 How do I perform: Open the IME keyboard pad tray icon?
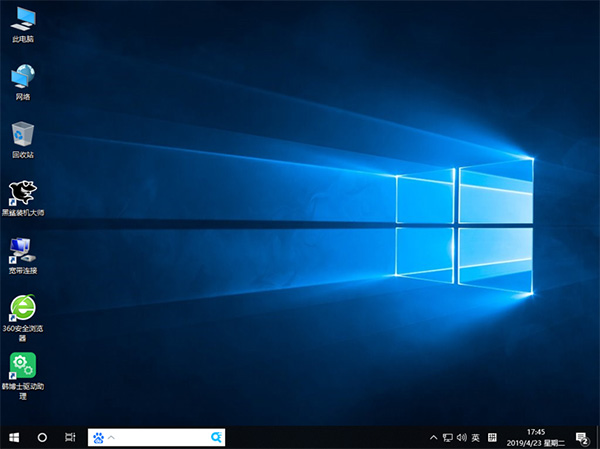coord(490,437)
